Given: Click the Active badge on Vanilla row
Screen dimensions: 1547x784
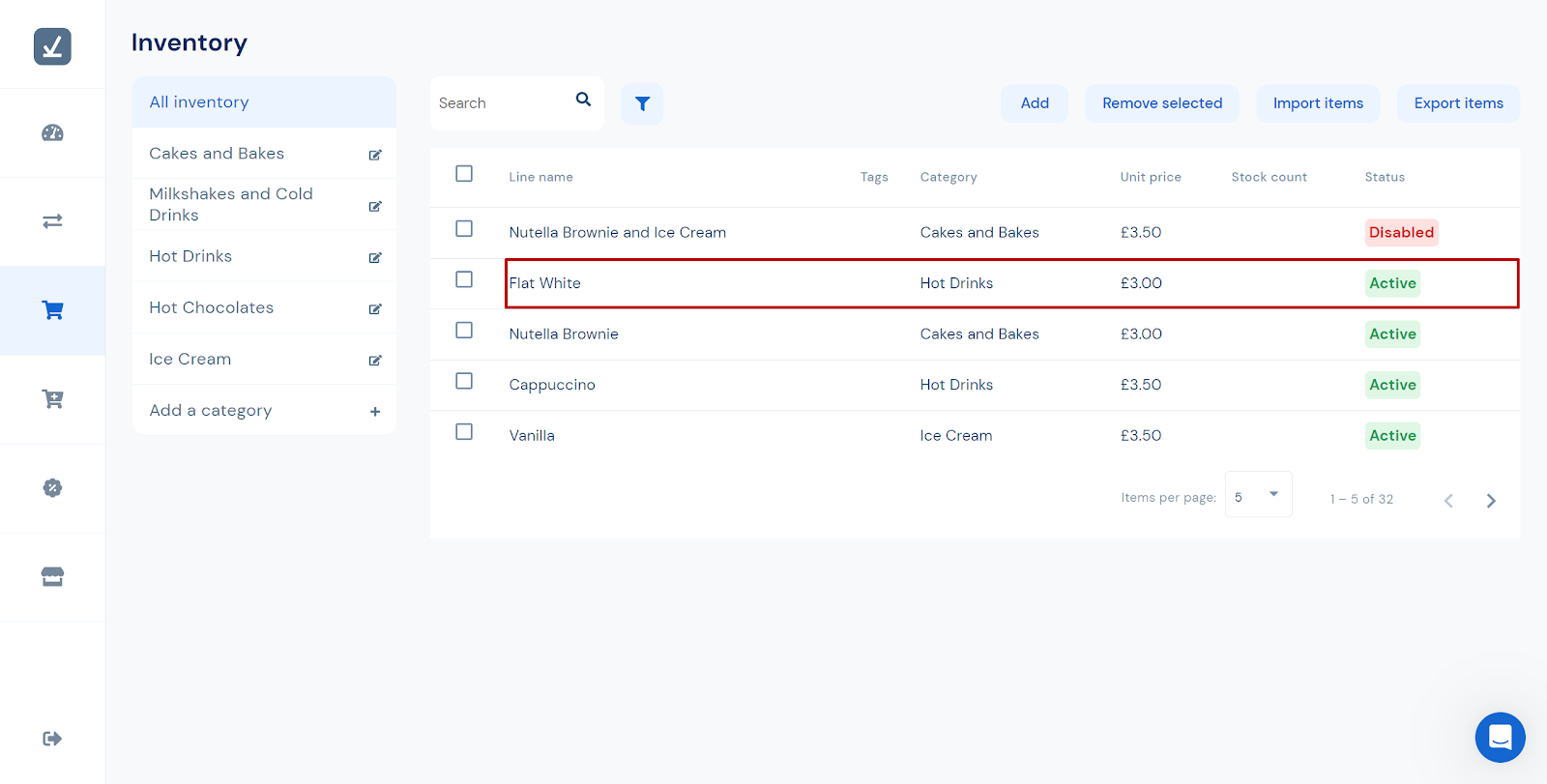Looking at the screenshot, I should (x=1392, y=436).
